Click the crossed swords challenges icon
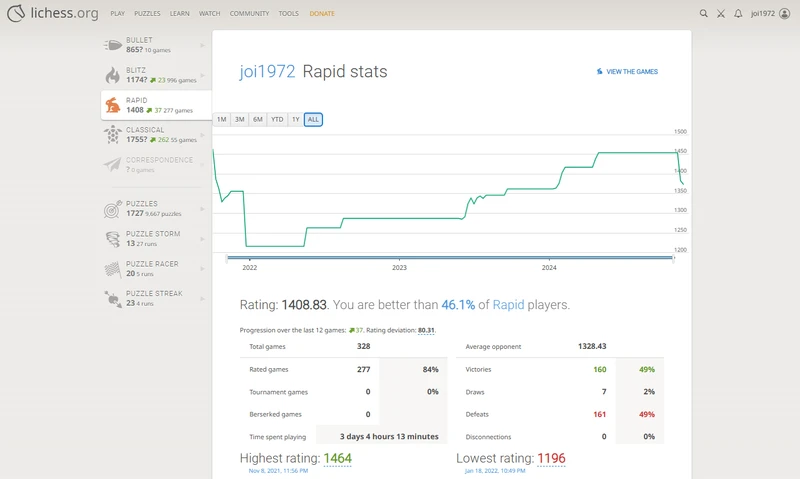 (721, 14)
